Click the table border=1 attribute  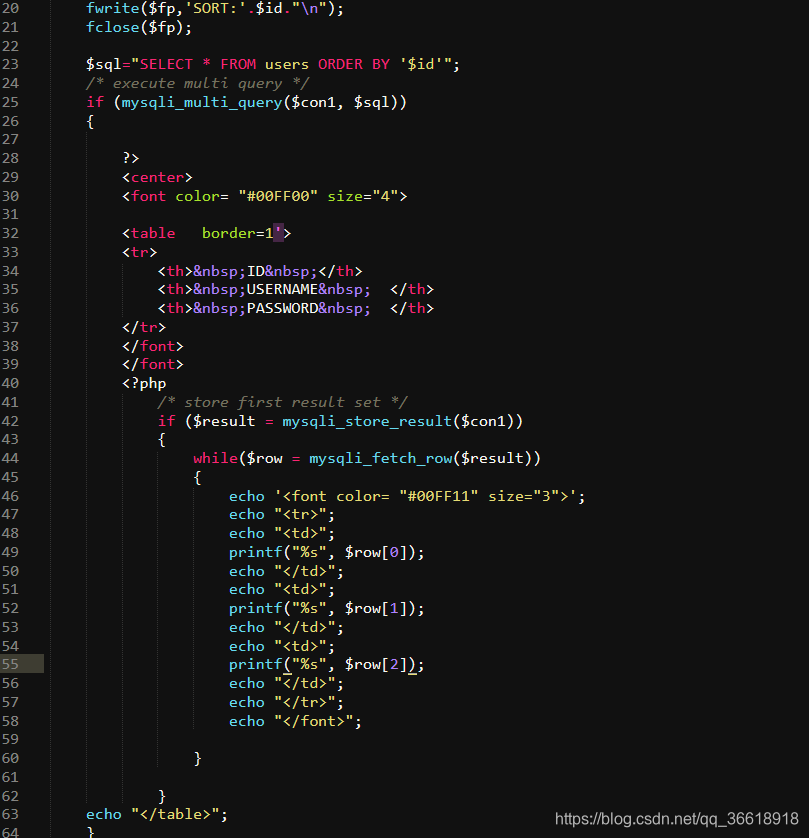point(242,234)
